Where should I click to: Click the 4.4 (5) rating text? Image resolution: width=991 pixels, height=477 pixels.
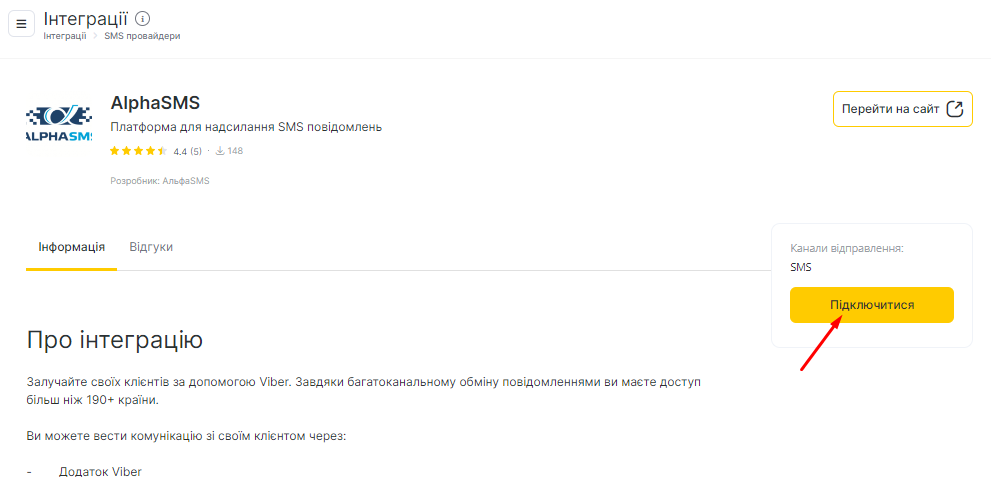coord(188,152)
